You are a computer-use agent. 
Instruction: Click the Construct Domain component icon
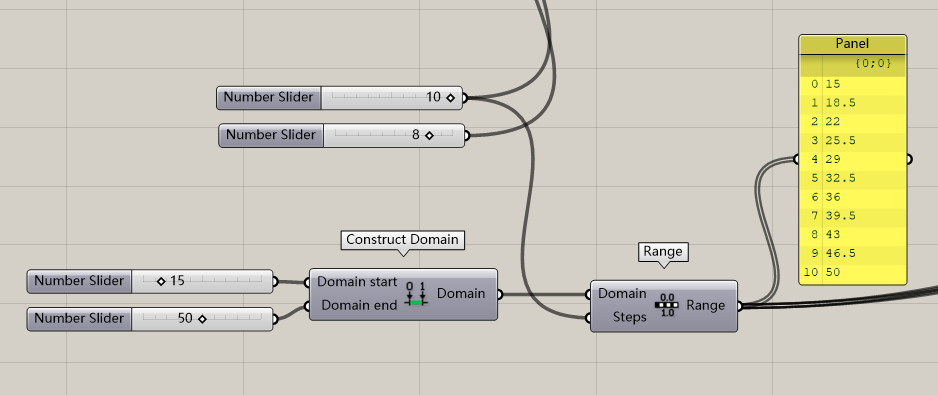point(416,293)
